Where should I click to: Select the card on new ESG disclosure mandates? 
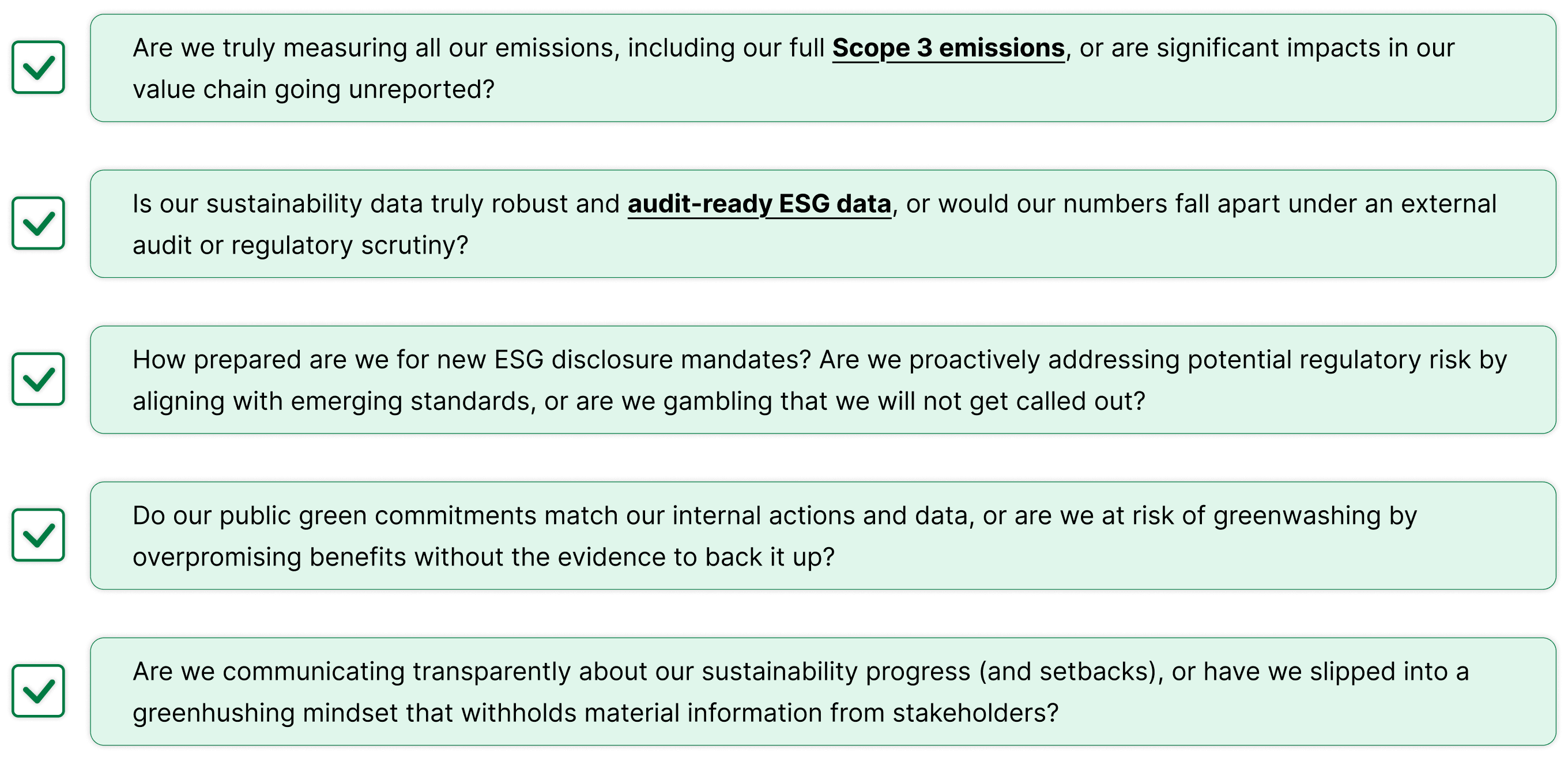pyautogui.click(x=823, y=380)
